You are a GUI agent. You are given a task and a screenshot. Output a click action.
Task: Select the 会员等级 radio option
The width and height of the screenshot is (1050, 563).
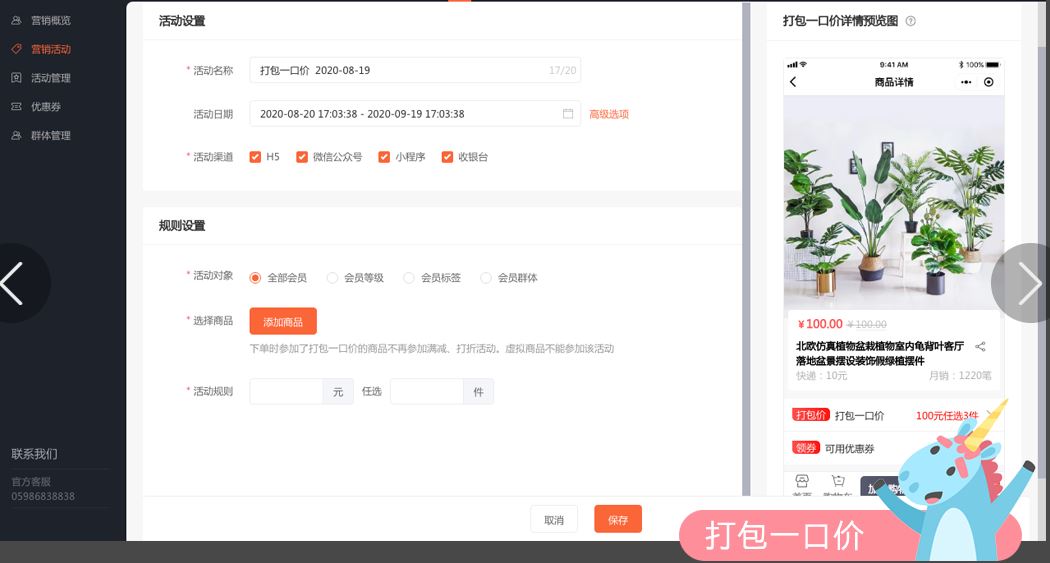(x=332, y=278)
